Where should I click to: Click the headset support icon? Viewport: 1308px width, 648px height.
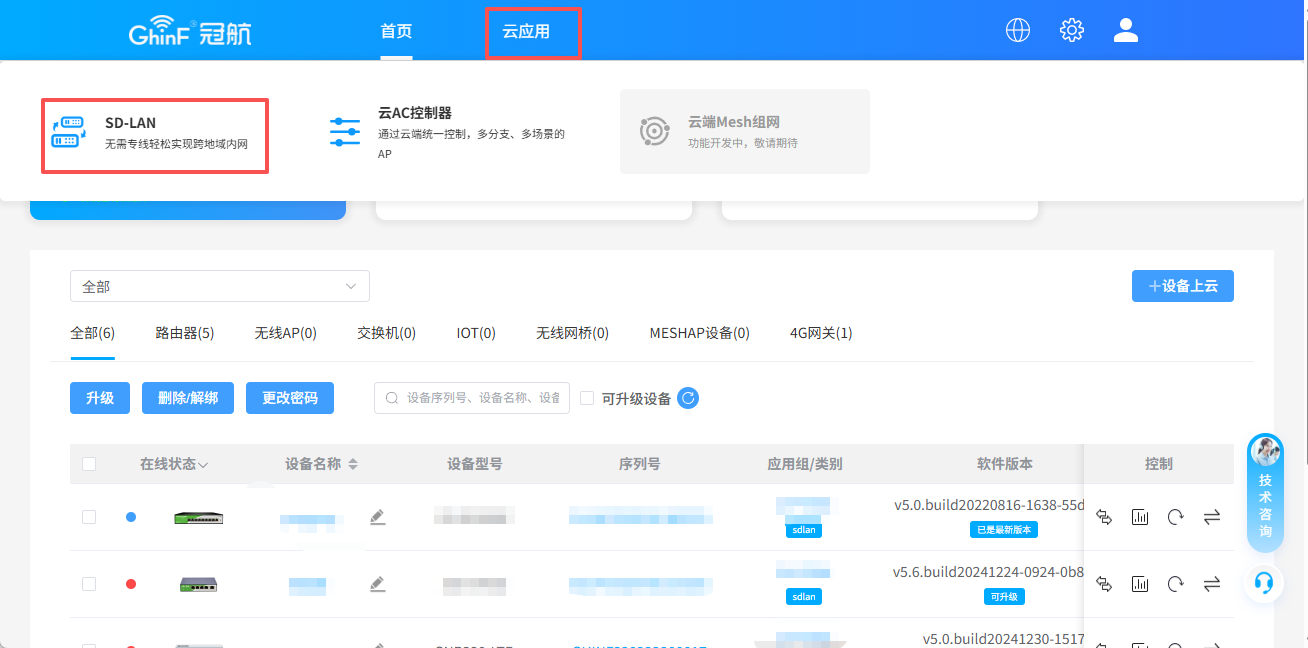tap(1264, 583)
